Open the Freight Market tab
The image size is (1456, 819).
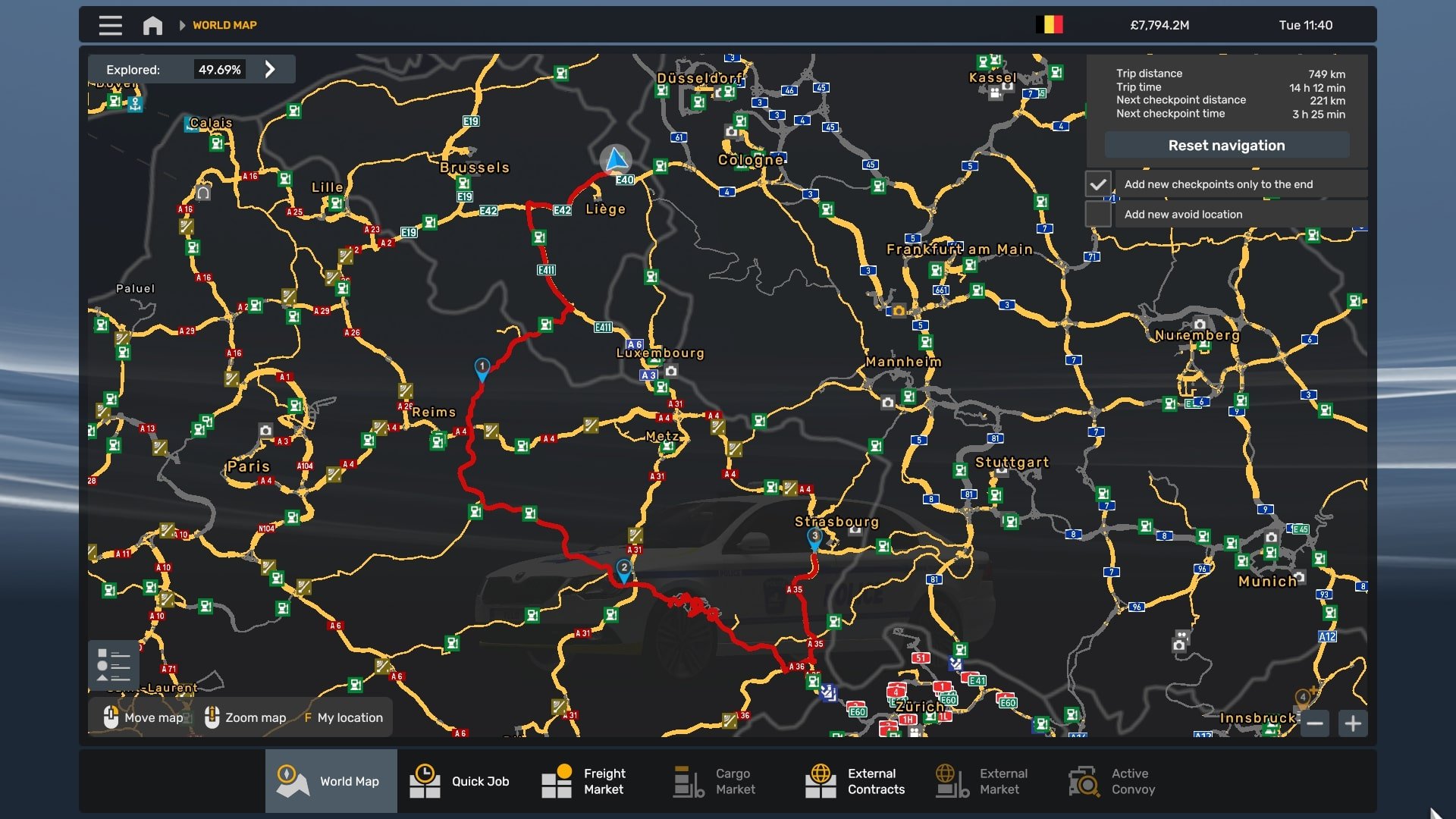click(584, 781)
